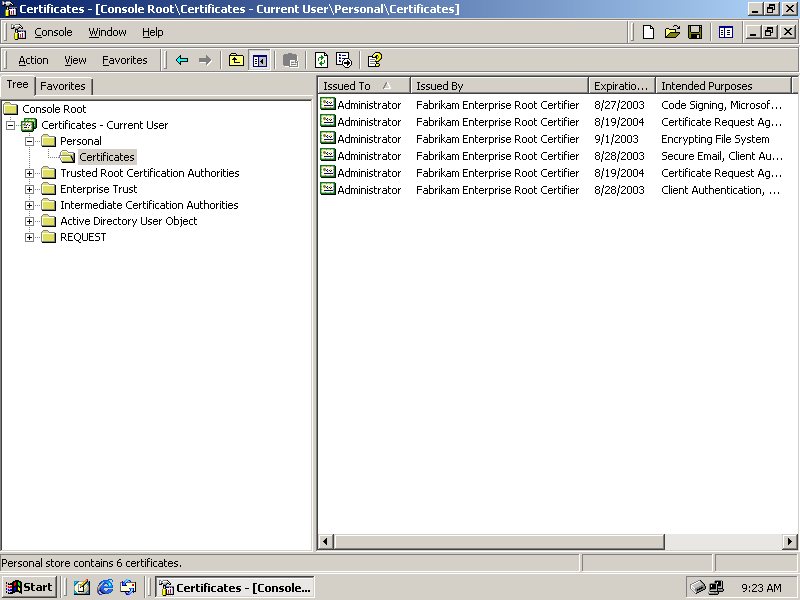
Task: Switch to the Favorites tab
Action: tap(63, 86)
